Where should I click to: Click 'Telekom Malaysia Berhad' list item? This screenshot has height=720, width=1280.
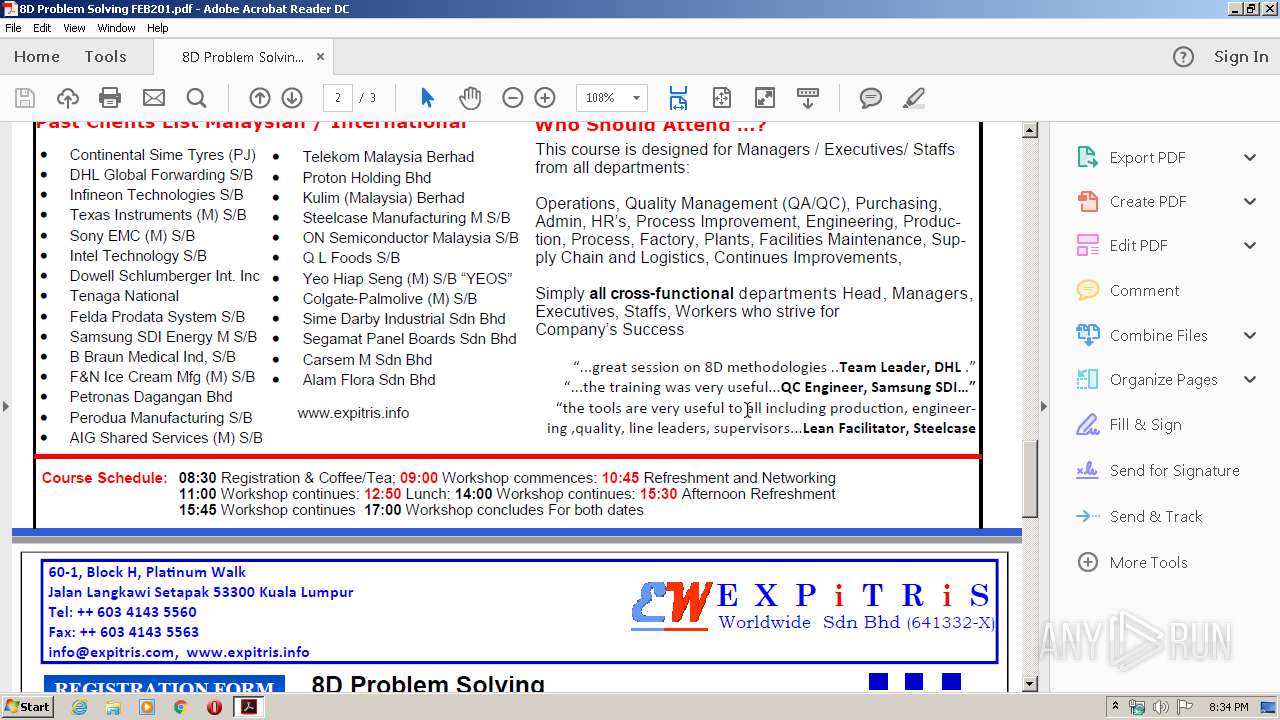click(x=388, y=157)
